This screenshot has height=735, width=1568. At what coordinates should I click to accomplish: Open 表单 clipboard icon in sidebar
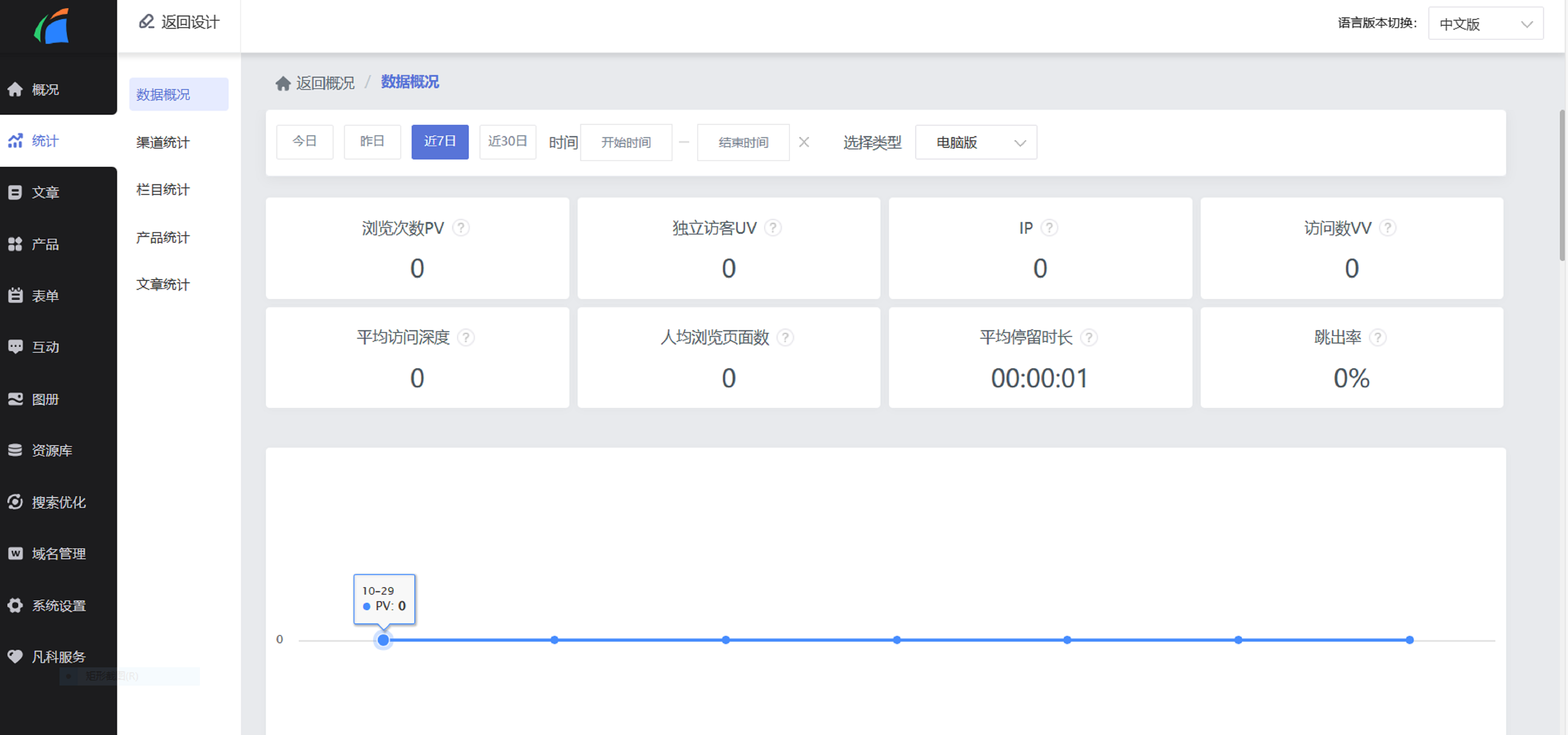pyautogui.click(x=15, y=296)
